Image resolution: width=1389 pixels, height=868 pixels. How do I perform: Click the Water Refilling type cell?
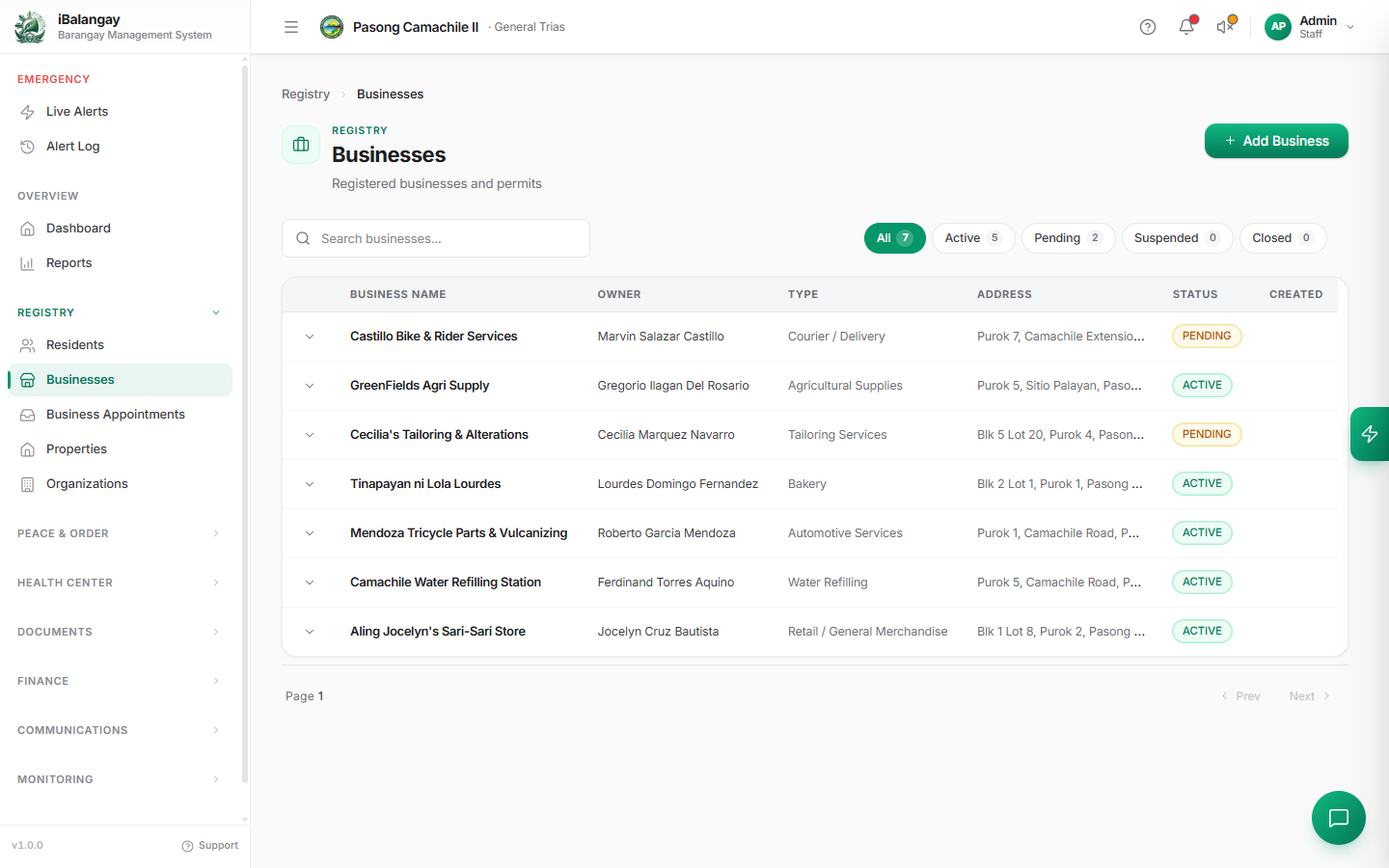(x=828, y=583)
